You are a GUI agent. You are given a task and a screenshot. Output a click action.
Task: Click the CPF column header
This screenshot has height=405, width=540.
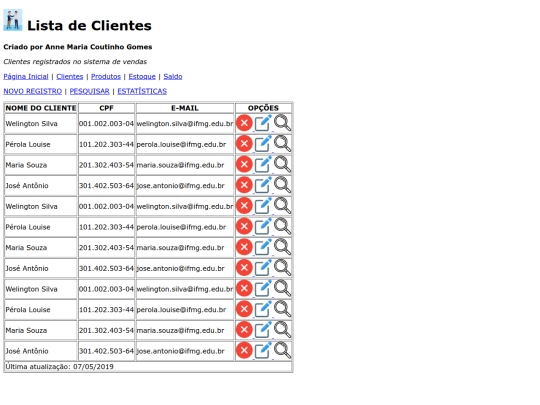(x=106, y=108)
